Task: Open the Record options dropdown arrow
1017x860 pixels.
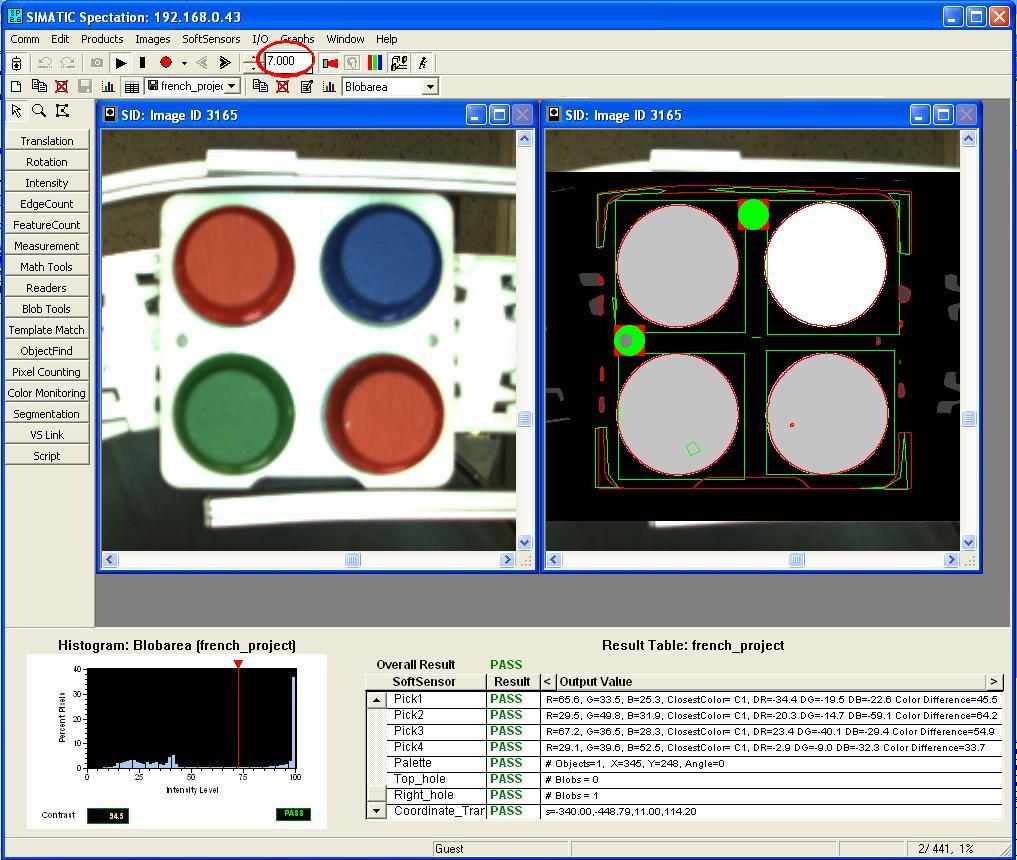Action: [184, 64]
